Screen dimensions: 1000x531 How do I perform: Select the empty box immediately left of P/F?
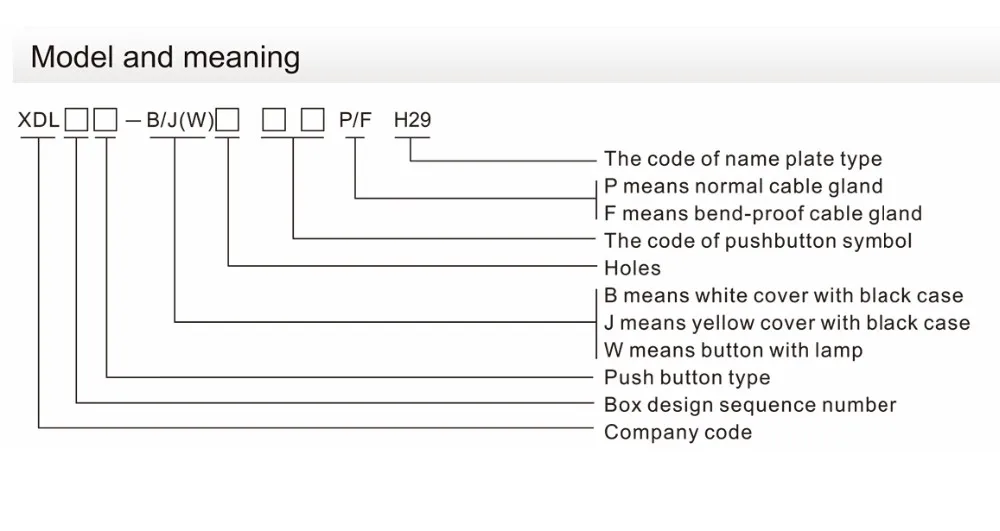pos(313,122)
